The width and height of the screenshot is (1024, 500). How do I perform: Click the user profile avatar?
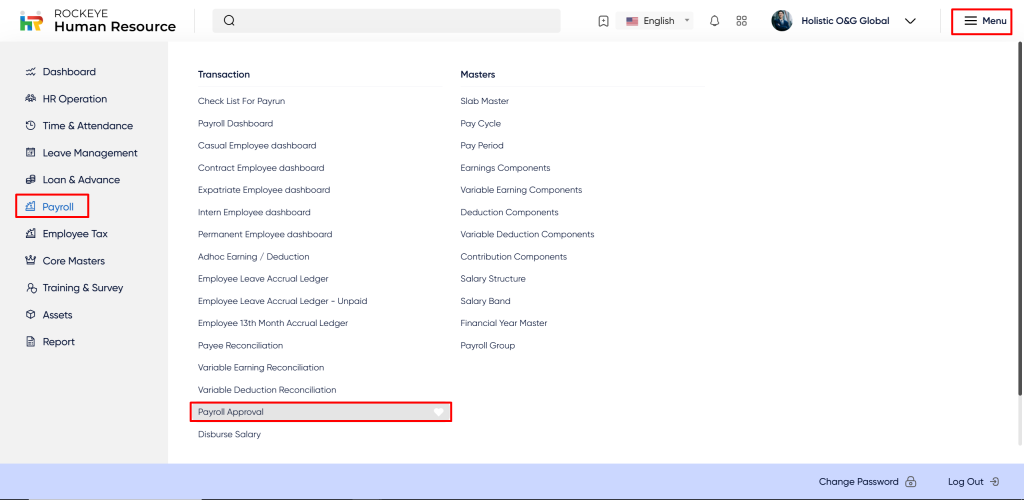point(782,21)
